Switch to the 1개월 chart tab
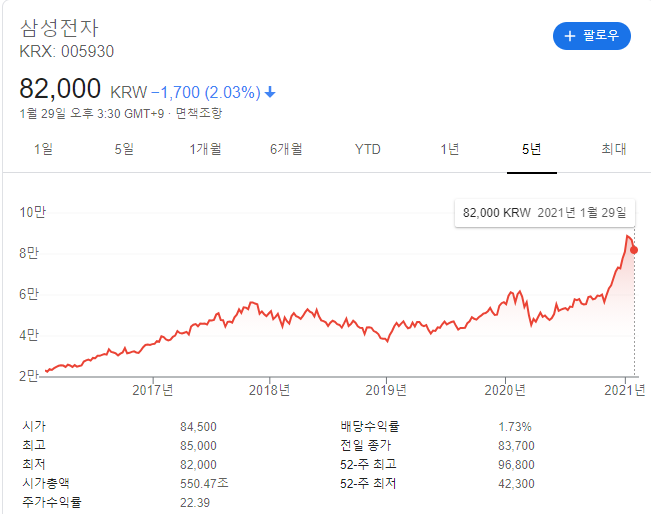Screen dimensions: 651x514 tap(206, 149)
